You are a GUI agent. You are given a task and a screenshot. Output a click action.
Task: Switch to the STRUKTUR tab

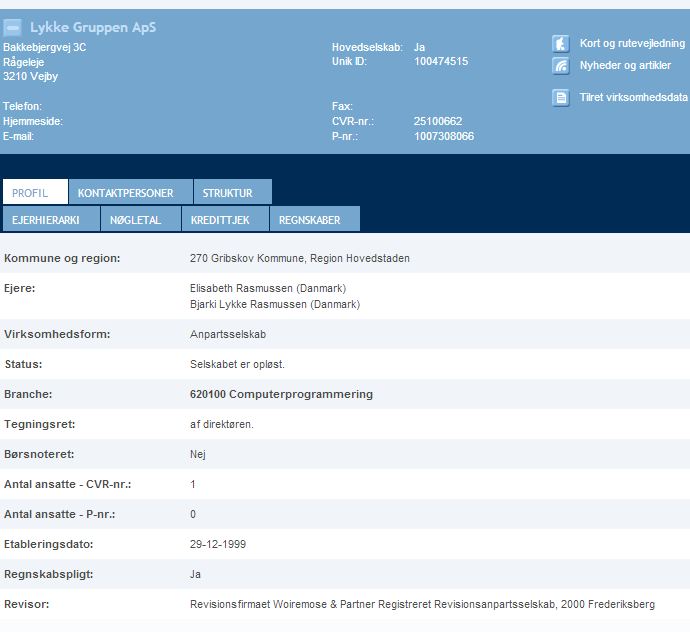tap(233, 191)
